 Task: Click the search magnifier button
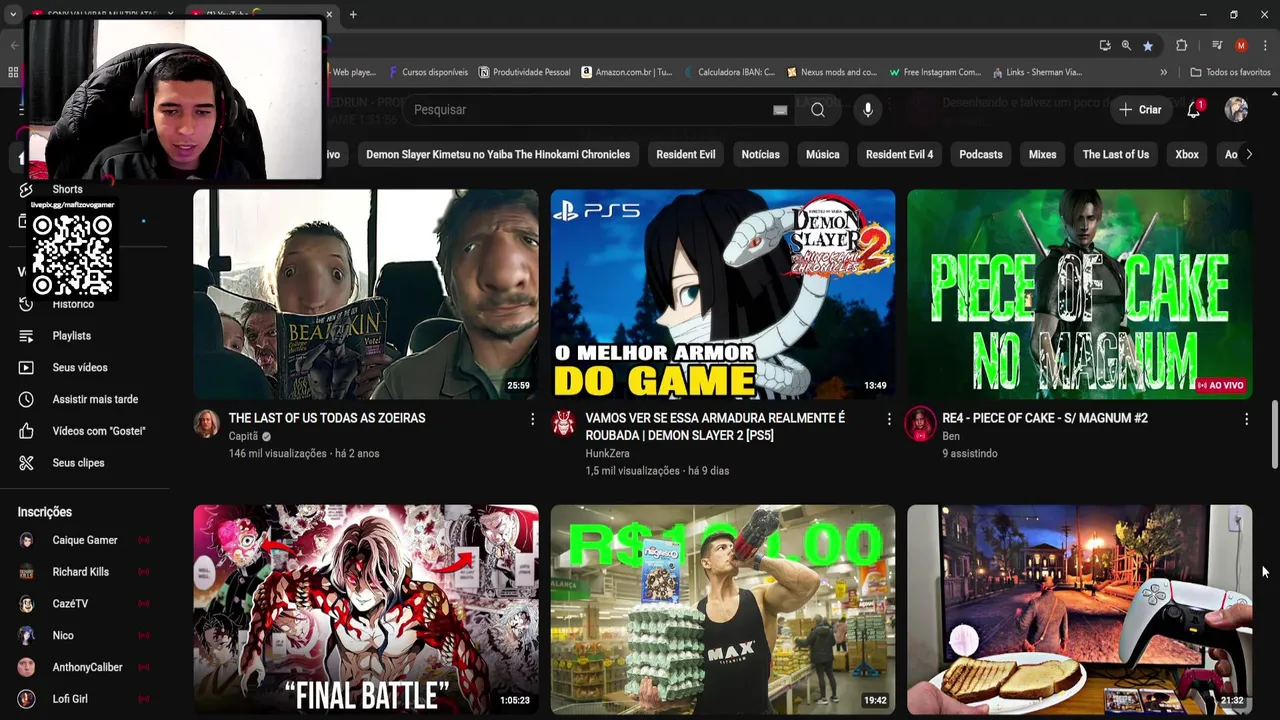pyautogui.click(x=818, y=110)
